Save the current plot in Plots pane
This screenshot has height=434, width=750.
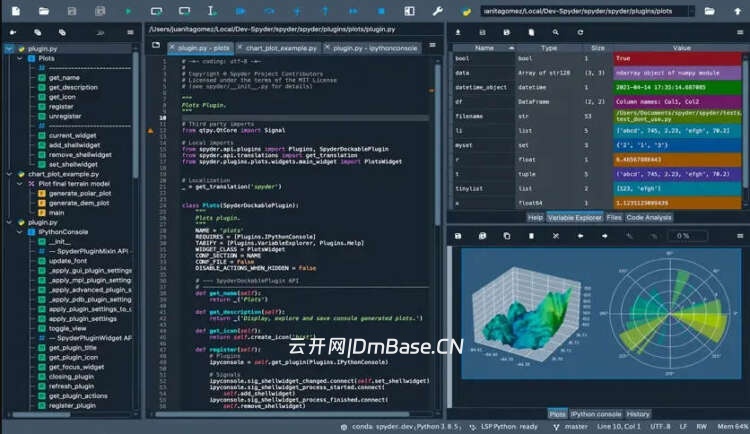click(x=458, y=236)
